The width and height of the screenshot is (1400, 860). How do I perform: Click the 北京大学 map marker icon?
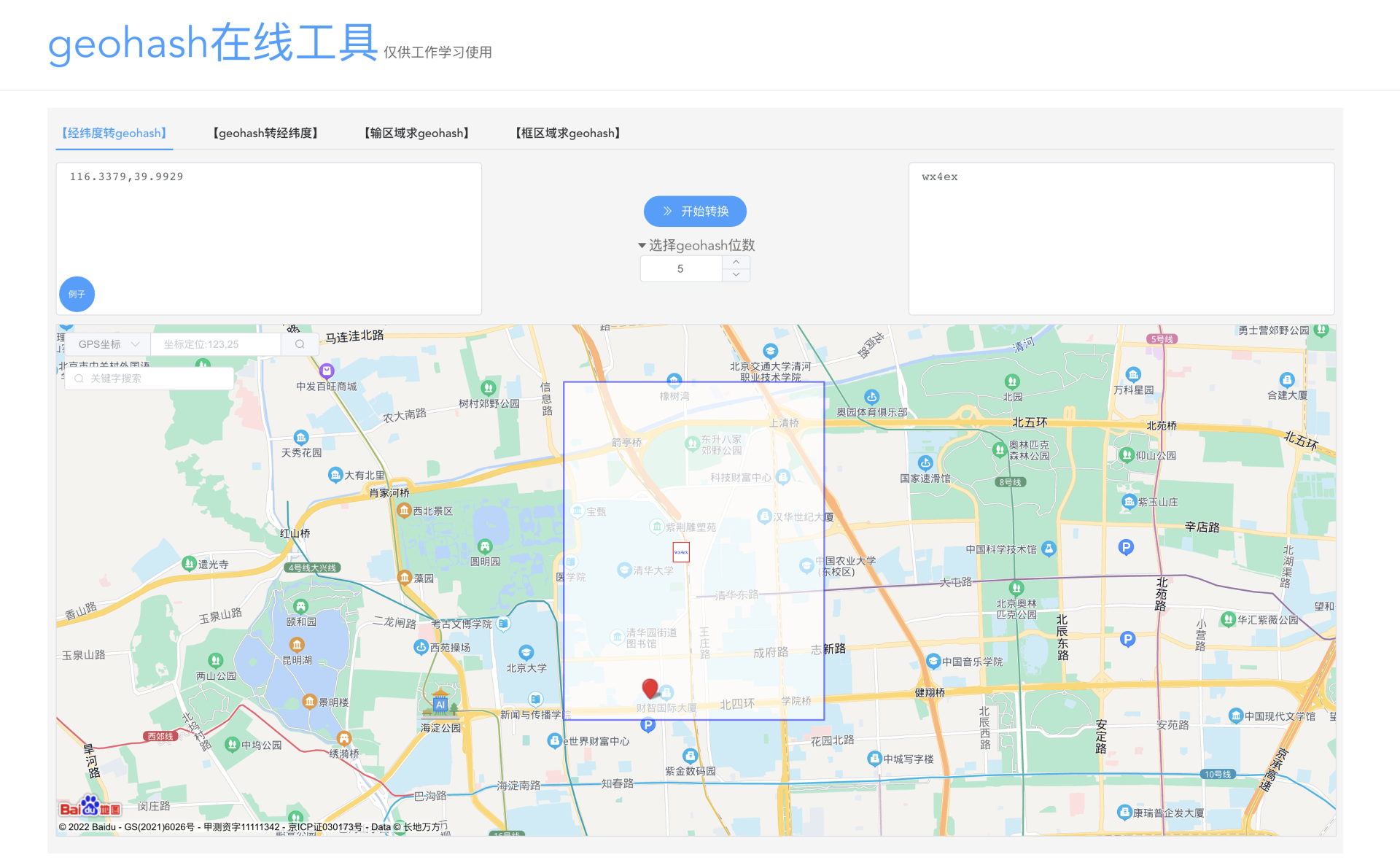(x=526, y=652)
